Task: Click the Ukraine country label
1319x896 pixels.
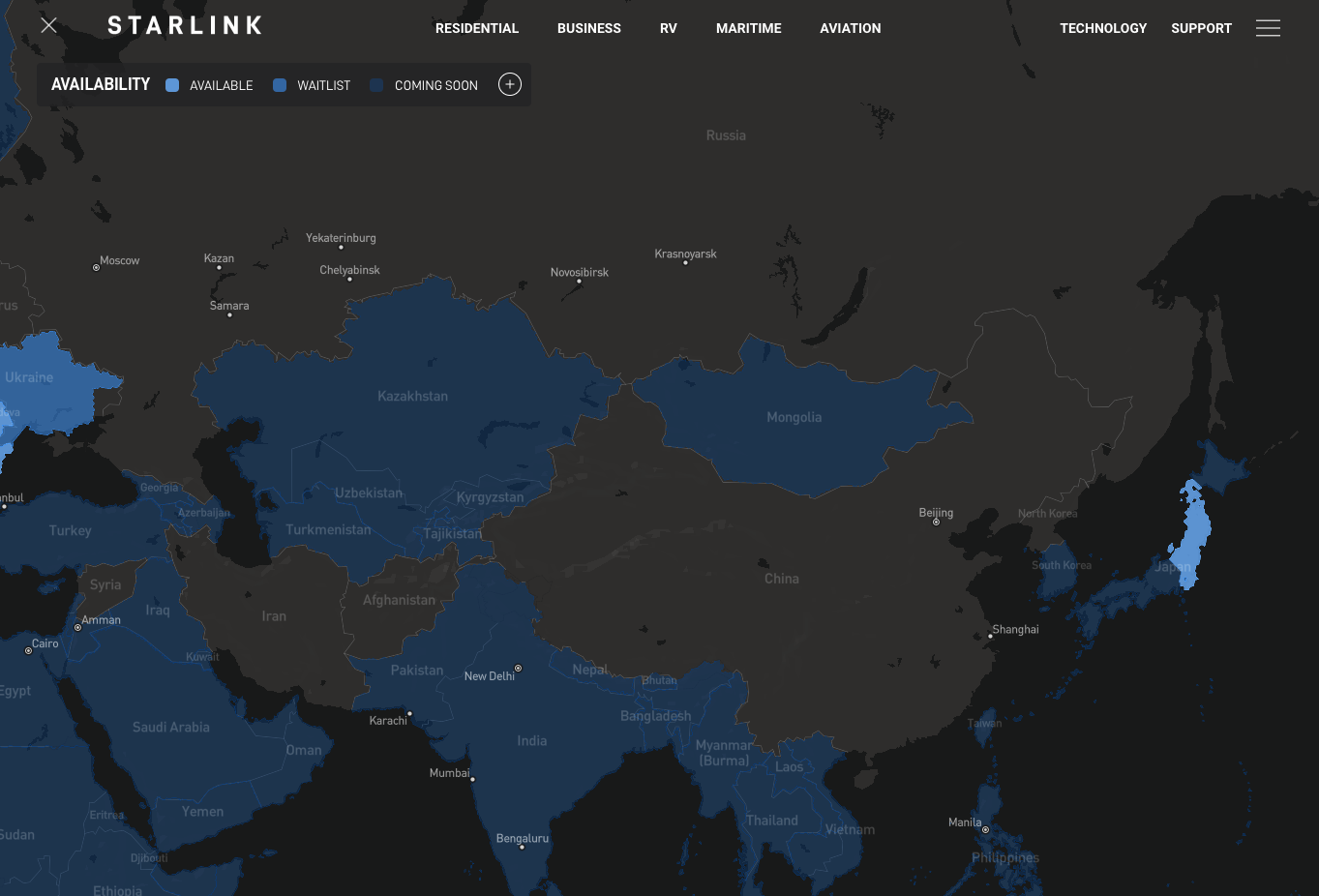Action: pyautogui.click(x=29, y=377)
